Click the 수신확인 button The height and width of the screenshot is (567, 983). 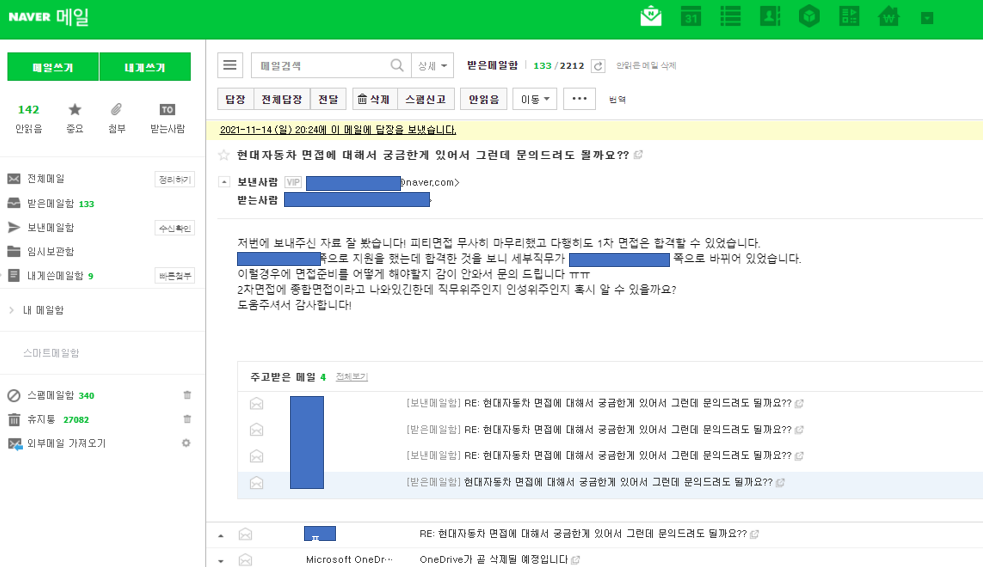174,228
